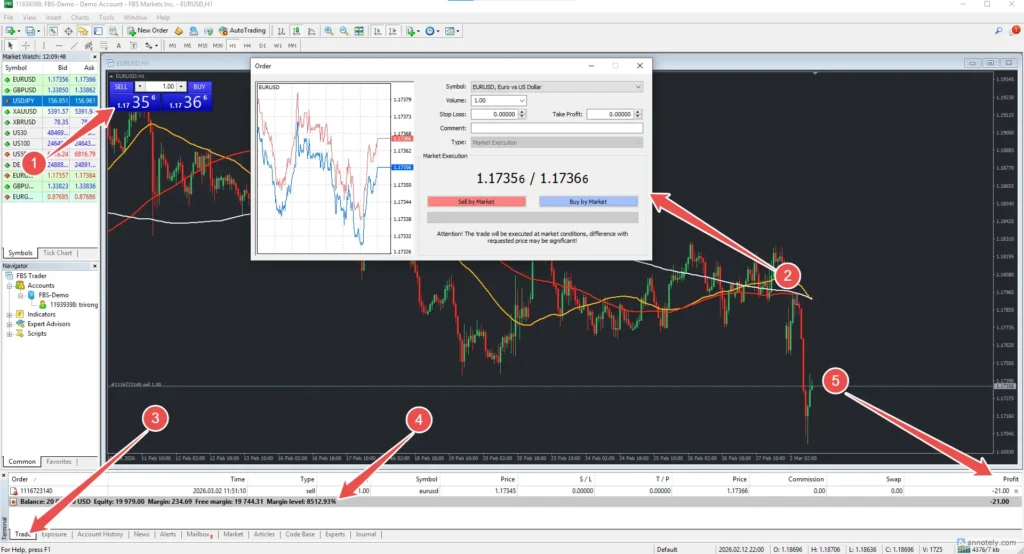The height and width of the screenshot is (554, 1024).
Task: Click the Zoom In magnifier icon
Action: tap(329, 31)
